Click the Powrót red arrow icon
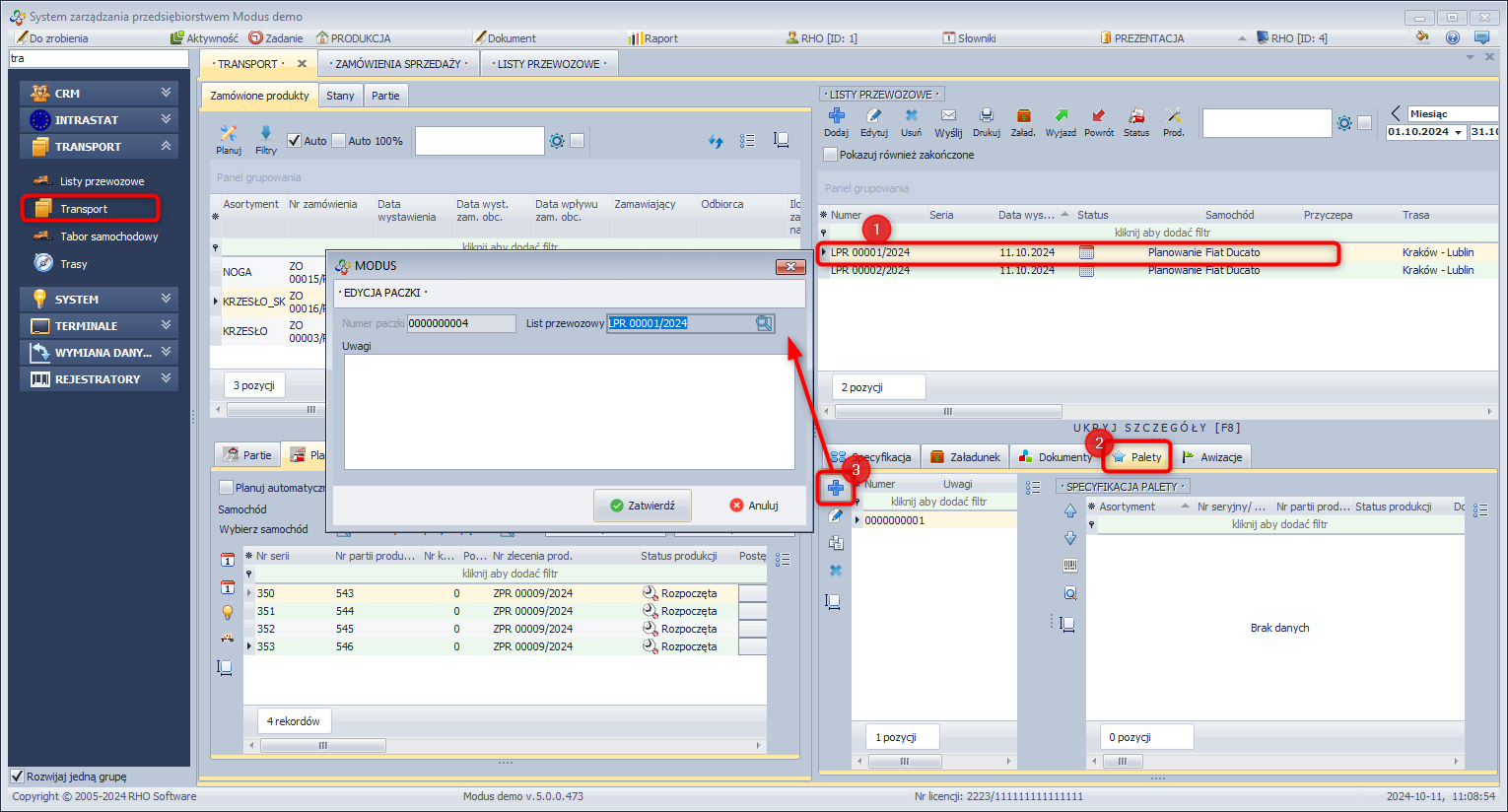 1098,116
